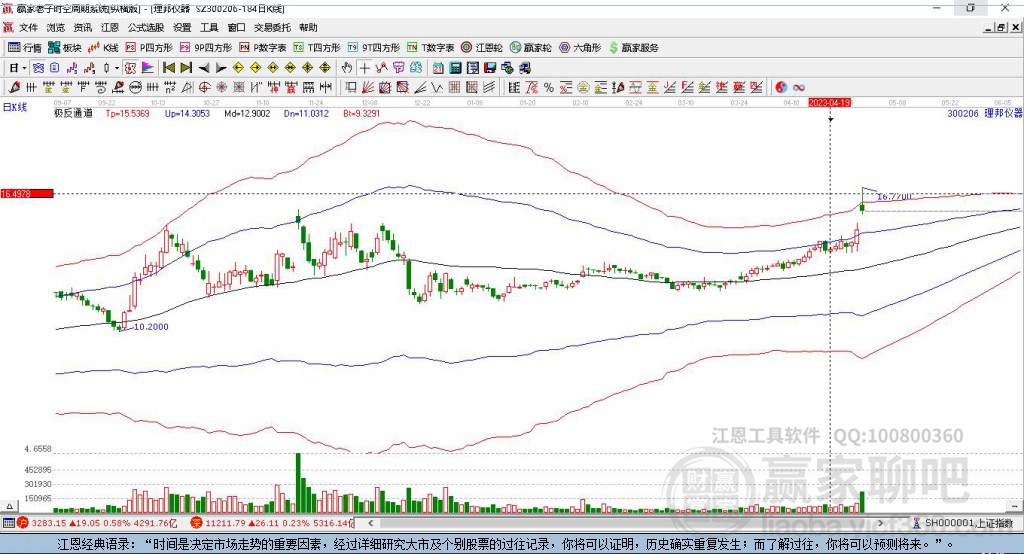Open the T数字表 tool

click(430, 48)
